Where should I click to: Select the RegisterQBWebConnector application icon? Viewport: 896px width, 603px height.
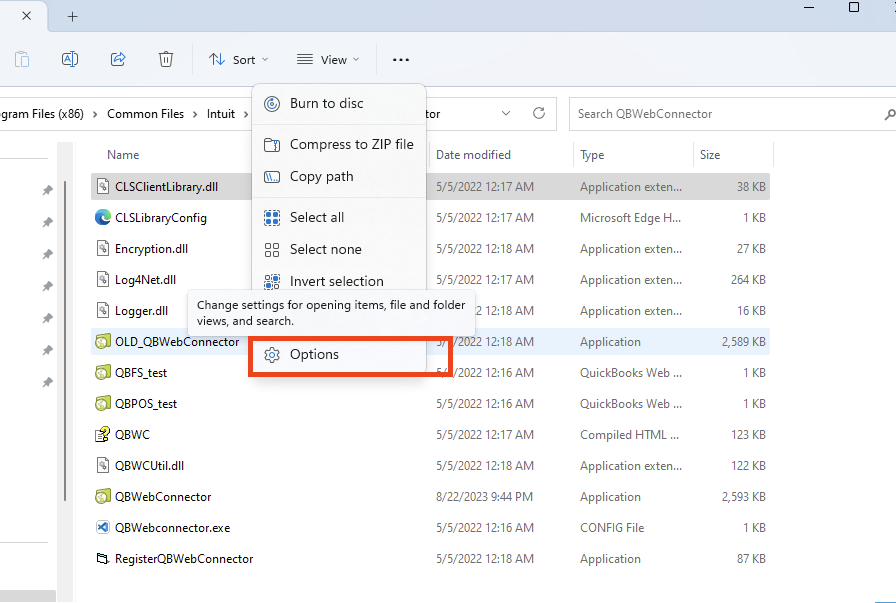point(102,558)
